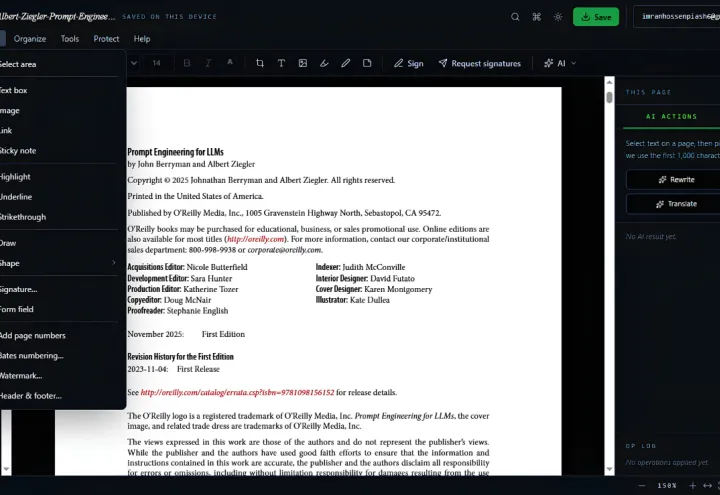
Task: Click the fit width arrows icon
Action: (708, 485)
